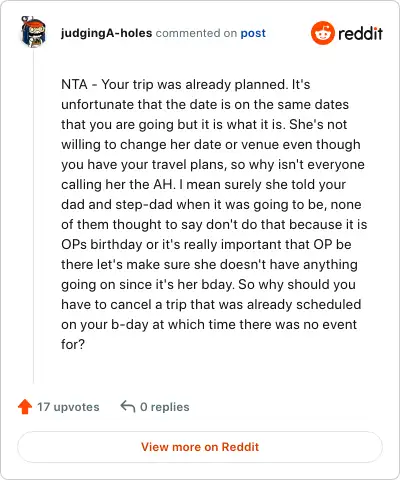Click the reddit wordmark text

360,33
